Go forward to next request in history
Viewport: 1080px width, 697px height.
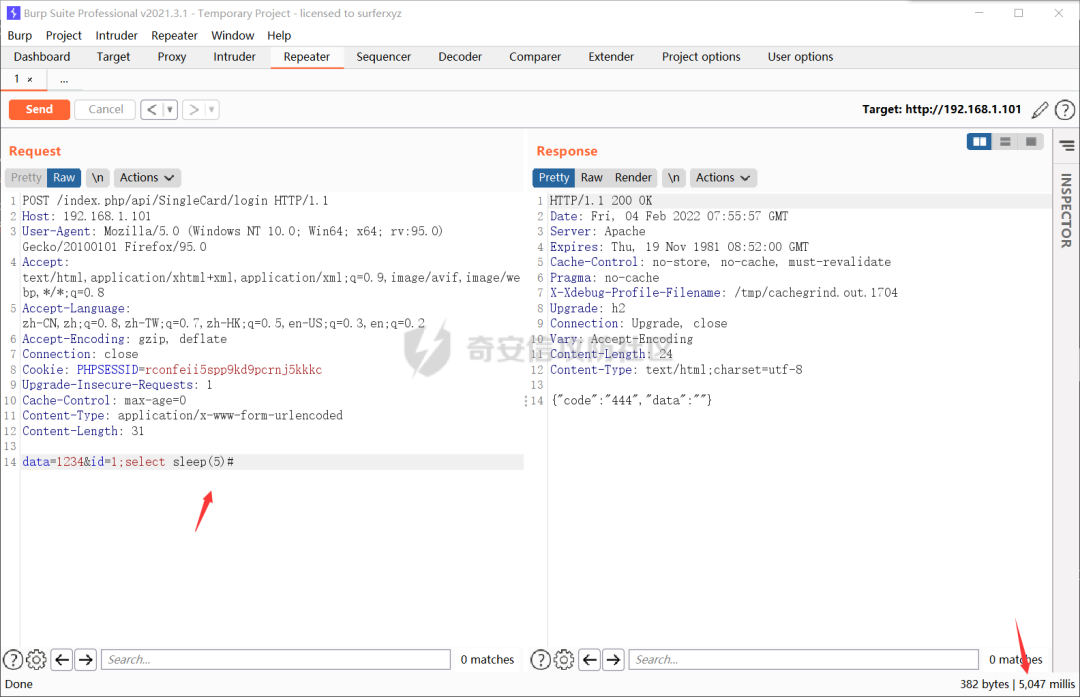(194, 110)
